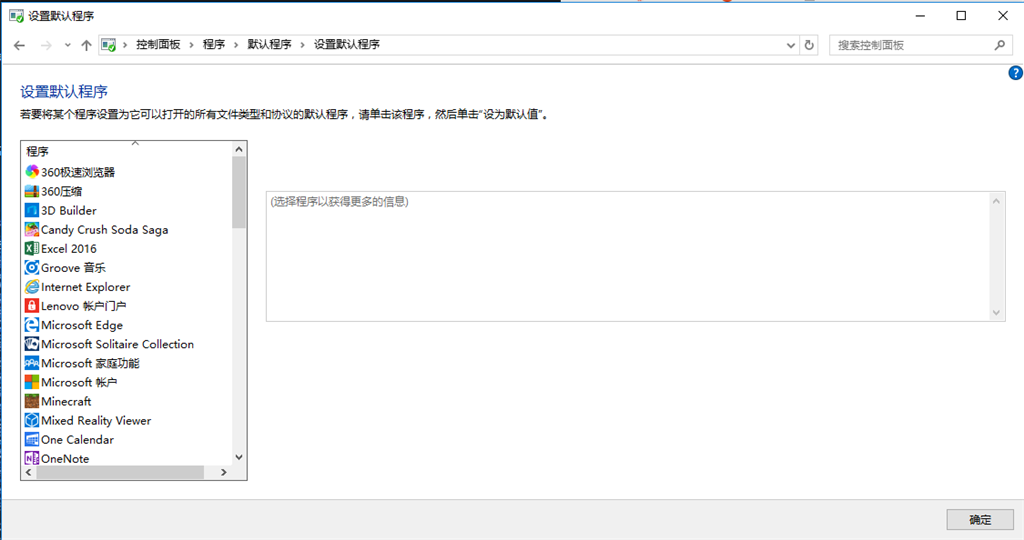Select 360极速浏览器 text in list
The height and width of the screenshot is (540, 1024).
(78, 172)
